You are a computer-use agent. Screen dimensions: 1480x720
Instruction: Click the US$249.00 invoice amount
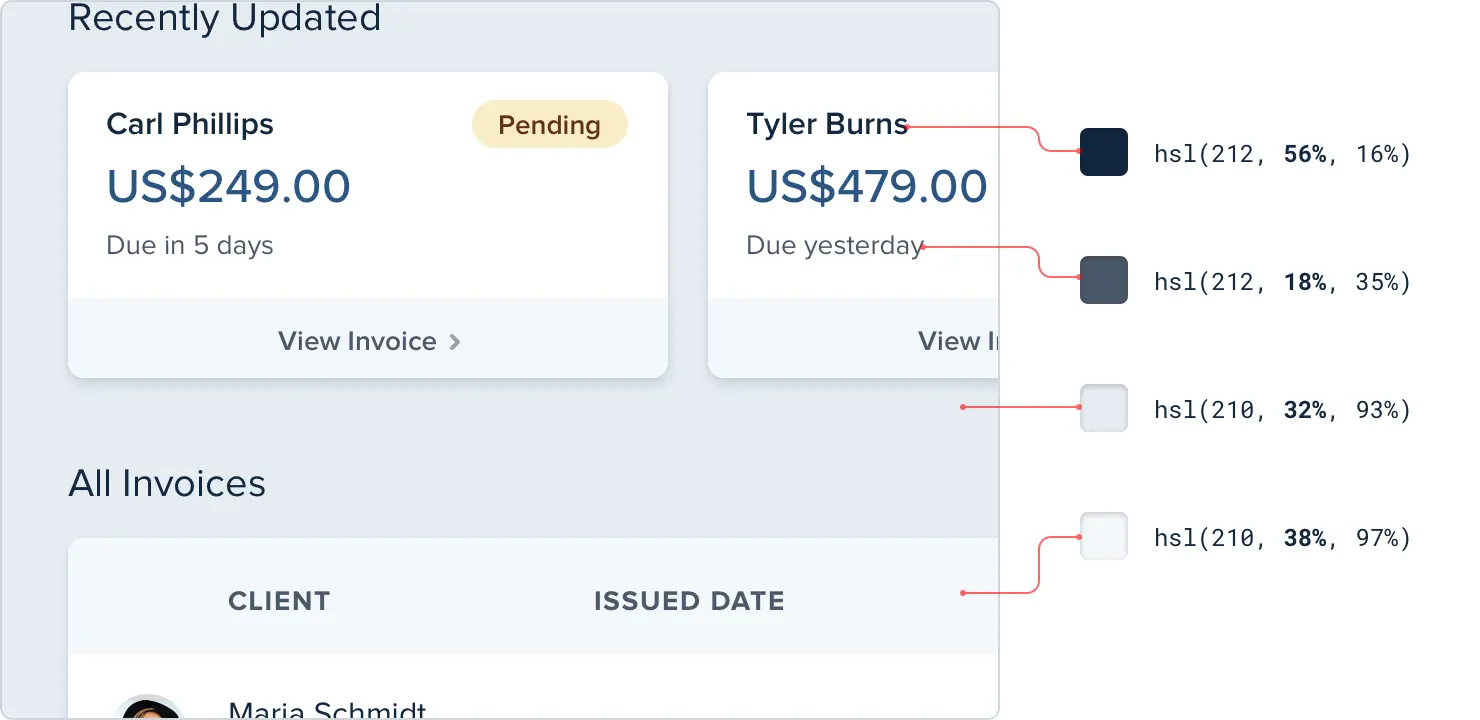[229, 186]
